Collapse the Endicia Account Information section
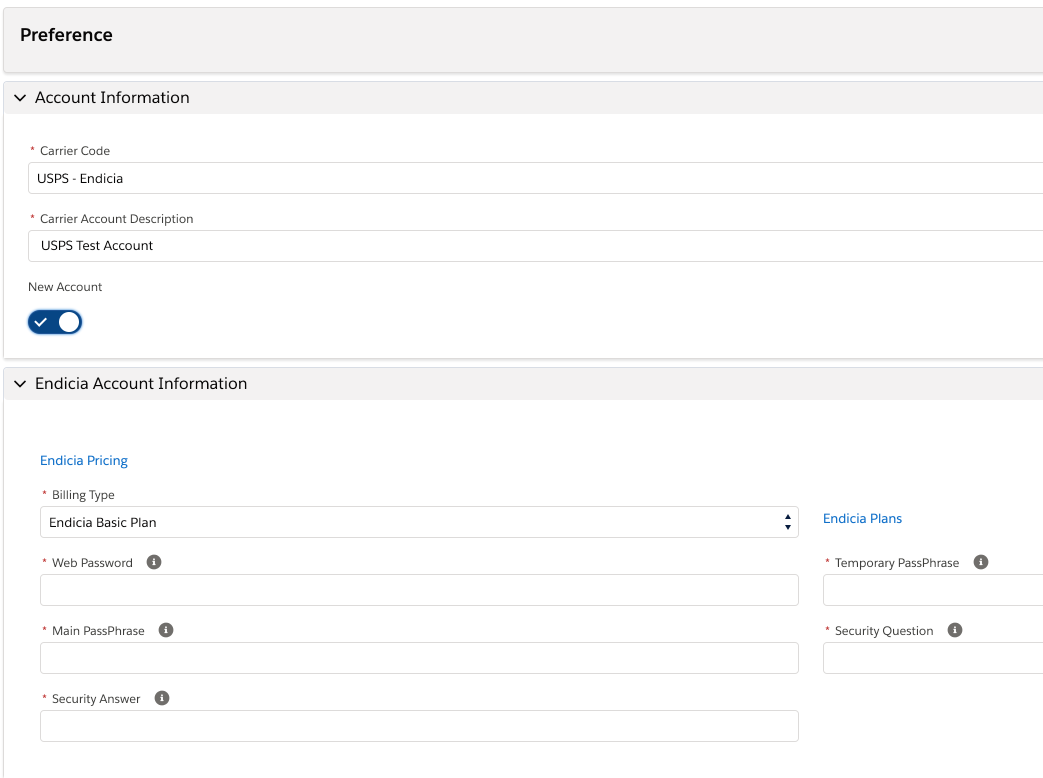This screenshot has height=778, width=1043. (x=20, y=384)
